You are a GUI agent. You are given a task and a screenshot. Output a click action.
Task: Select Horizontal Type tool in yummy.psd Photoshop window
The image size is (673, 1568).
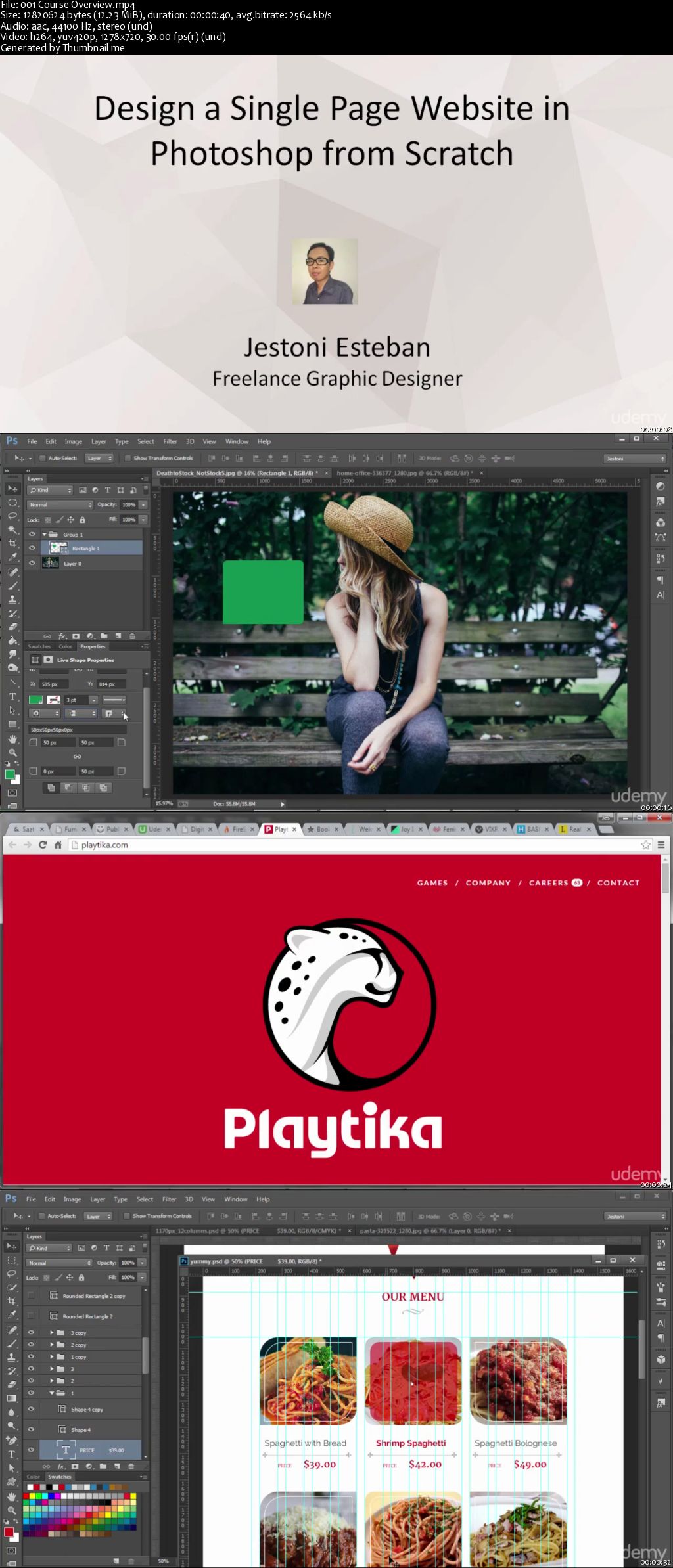coord(11,1454)
